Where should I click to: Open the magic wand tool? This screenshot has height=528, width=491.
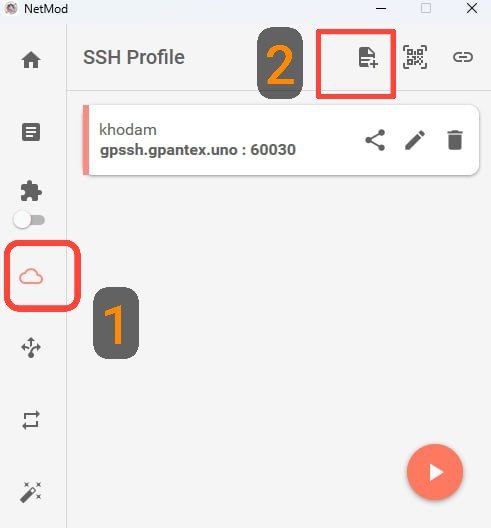pyautogui.click(x=31, y=492)
